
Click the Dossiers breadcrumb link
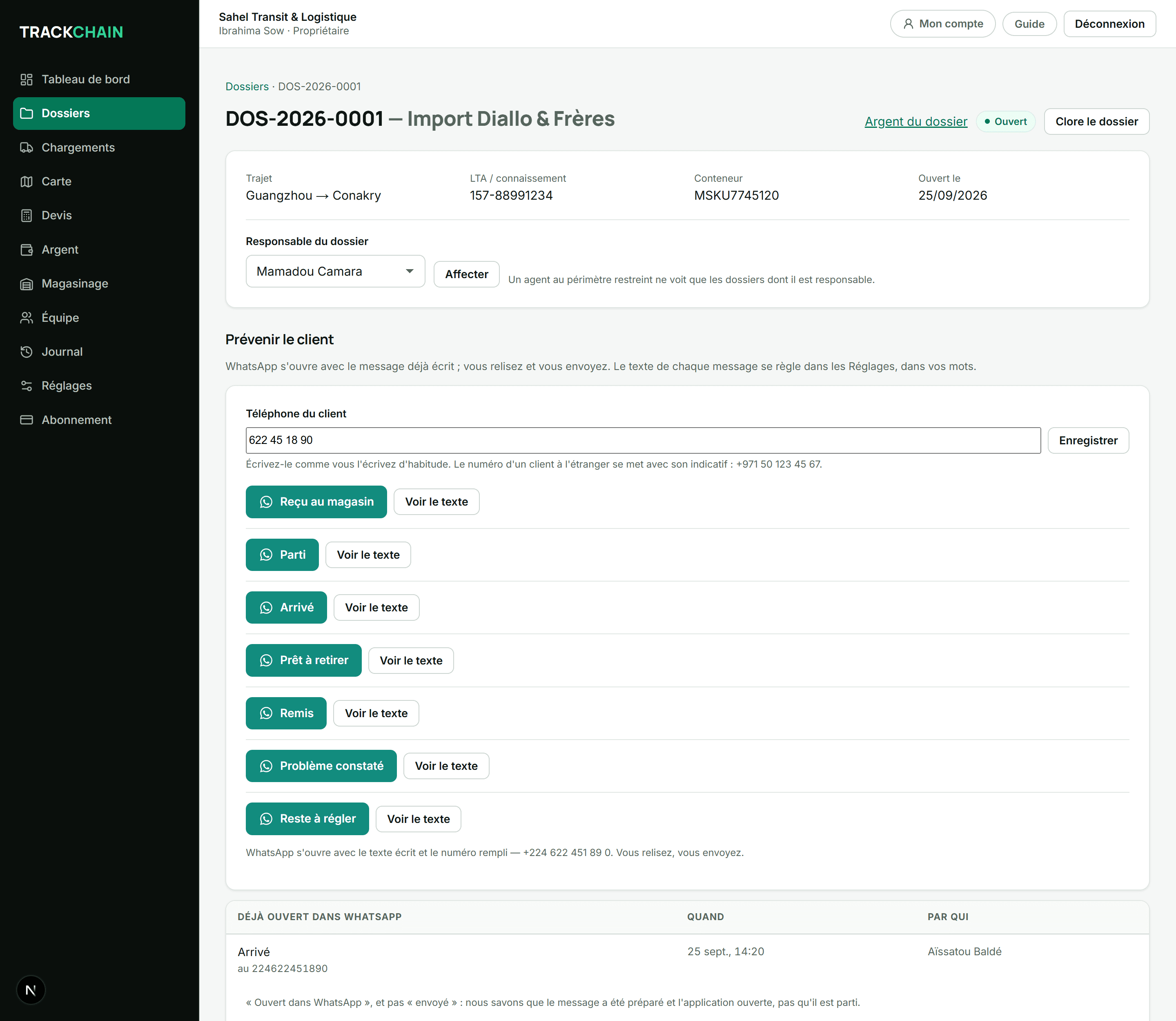(x=247, y=87)
